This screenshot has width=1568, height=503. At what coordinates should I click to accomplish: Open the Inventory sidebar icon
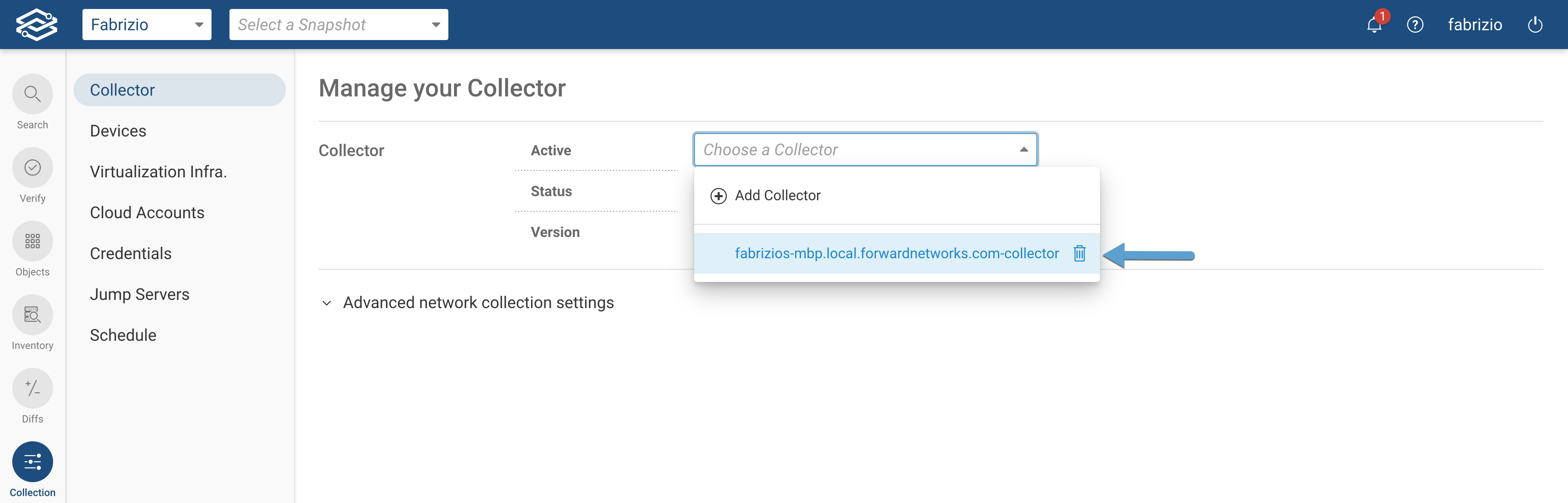pyautogui.click(x=32, y=315)
